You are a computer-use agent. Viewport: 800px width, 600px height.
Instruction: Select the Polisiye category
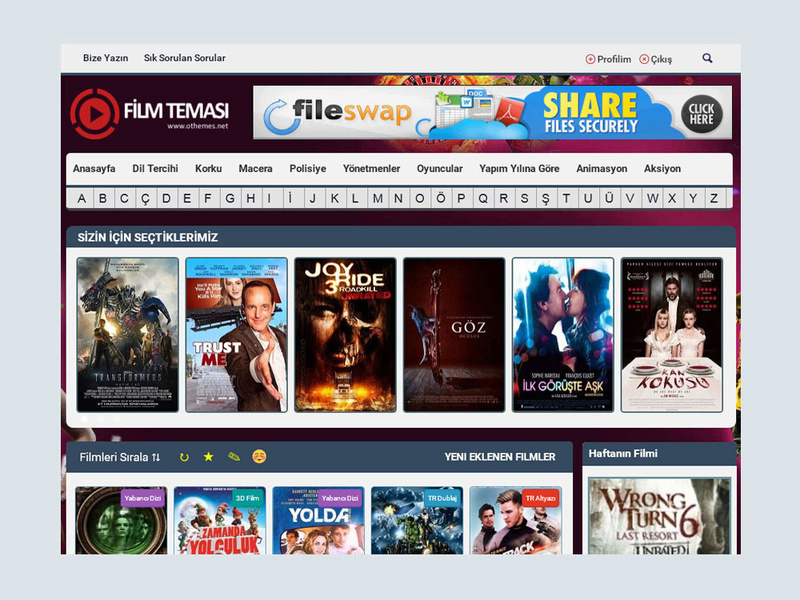tap(308, 168)
